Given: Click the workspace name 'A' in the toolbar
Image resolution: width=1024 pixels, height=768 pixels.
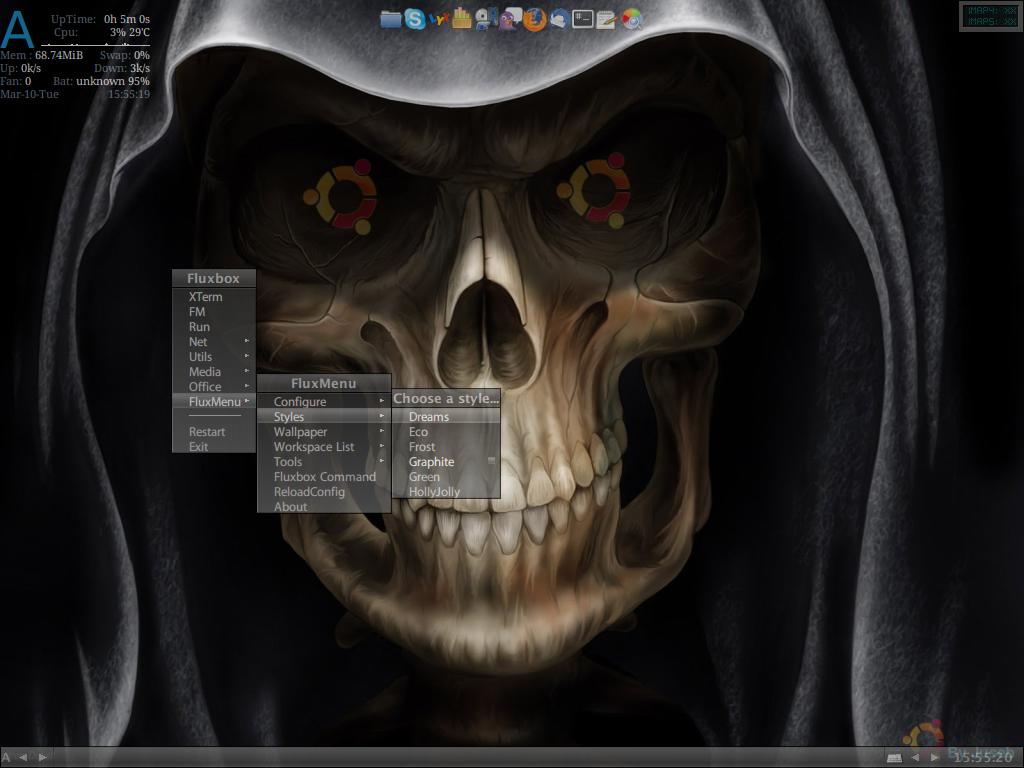Looking at the screenshot, I should (x=6, y=758).
